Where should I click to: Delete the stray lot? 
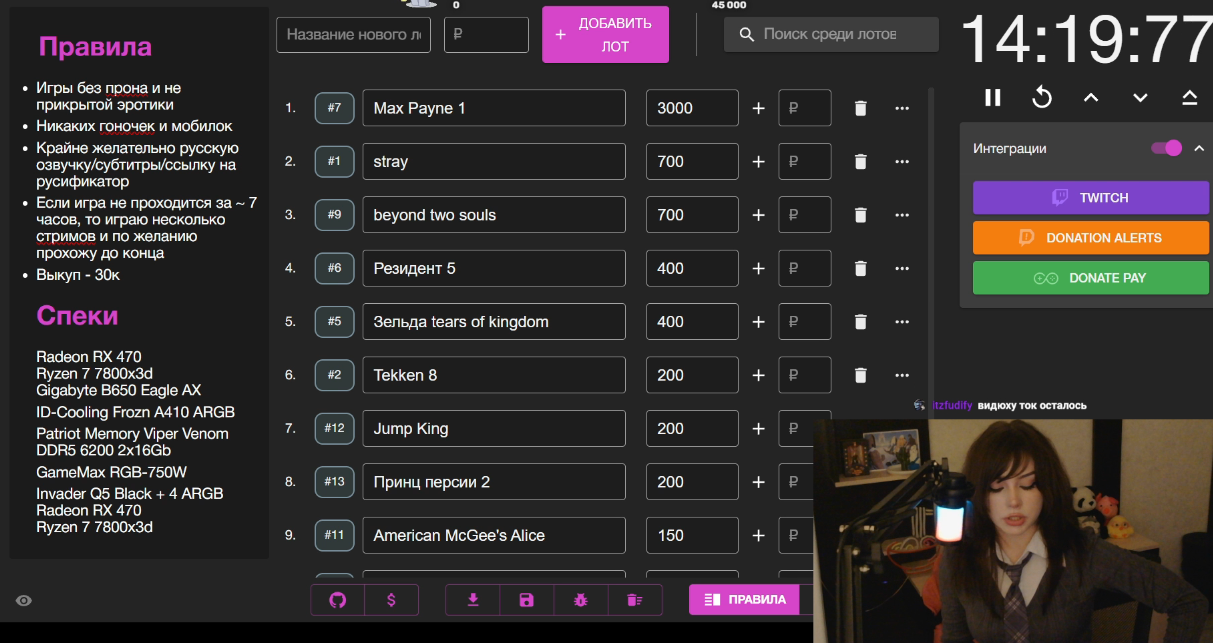[x=860, y=162]
